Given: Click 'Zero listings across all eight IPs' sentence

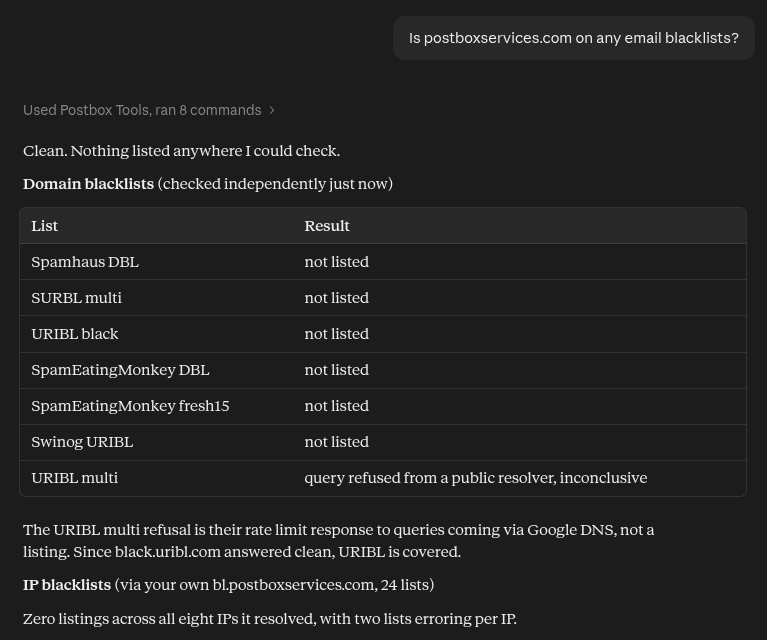Looking at the screenshot, I should pyautogui.click(x=270, y=619).
